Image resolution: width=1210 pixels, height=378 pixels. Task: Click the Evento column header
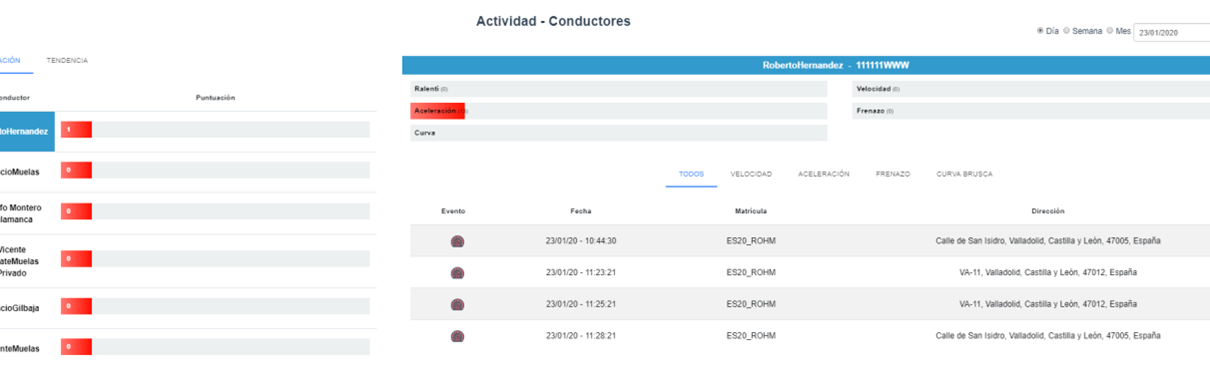(453, 211)
